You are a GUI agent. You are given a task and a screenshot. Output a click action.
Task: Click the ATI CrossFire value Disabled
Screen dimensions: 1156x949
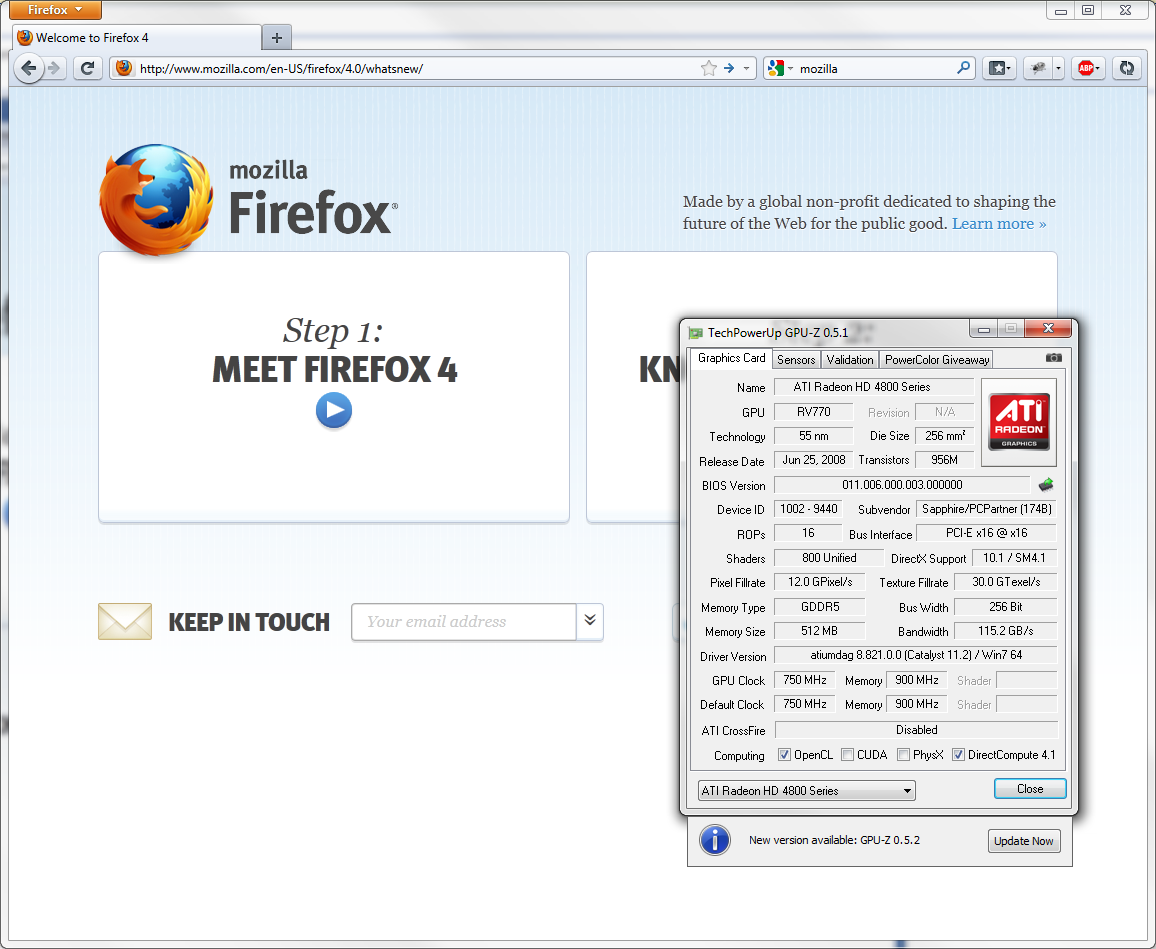tap(916, 730)
